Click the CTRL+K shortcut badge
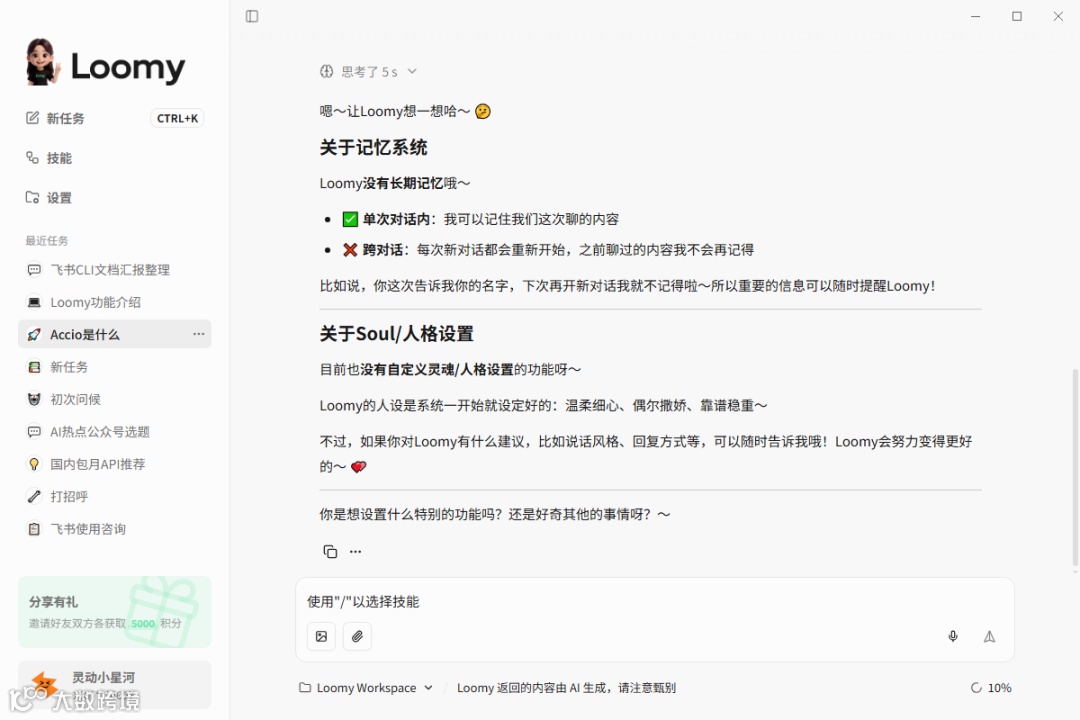 pyautogui.click(x=177, y=118)
